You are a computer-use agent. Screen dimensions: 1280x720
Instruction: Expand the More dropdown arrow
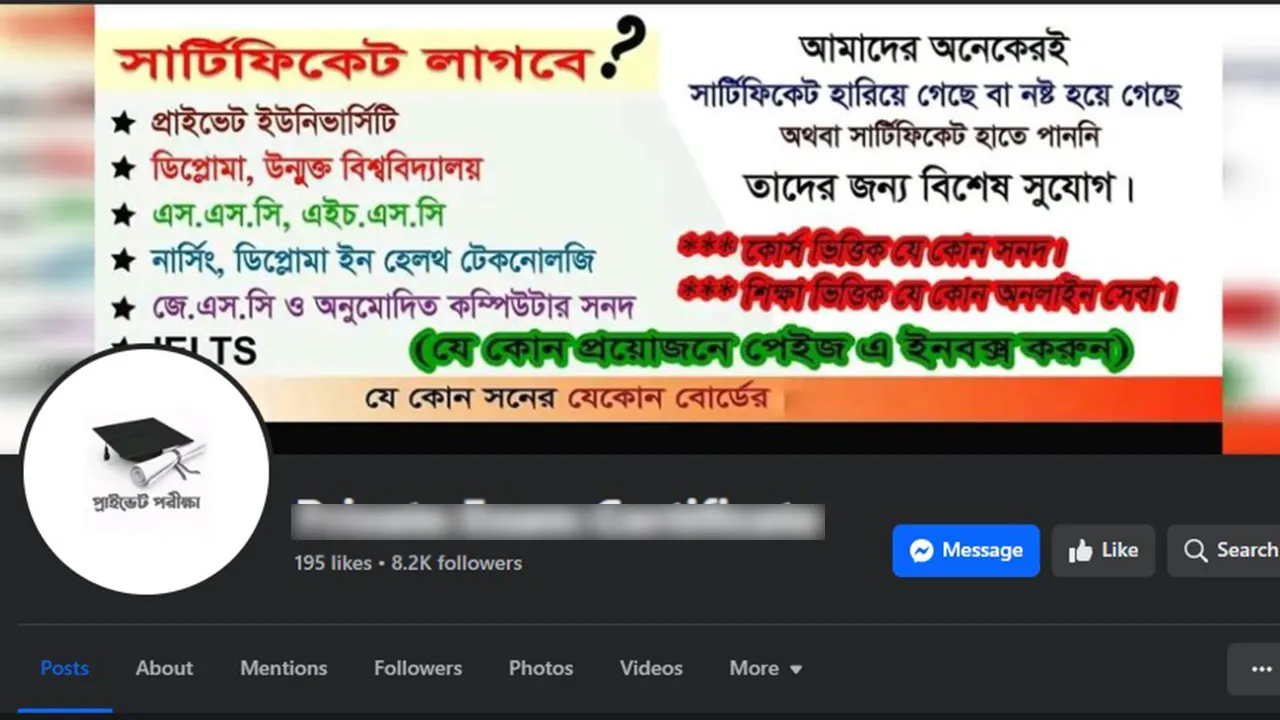[x=796, y=669]
